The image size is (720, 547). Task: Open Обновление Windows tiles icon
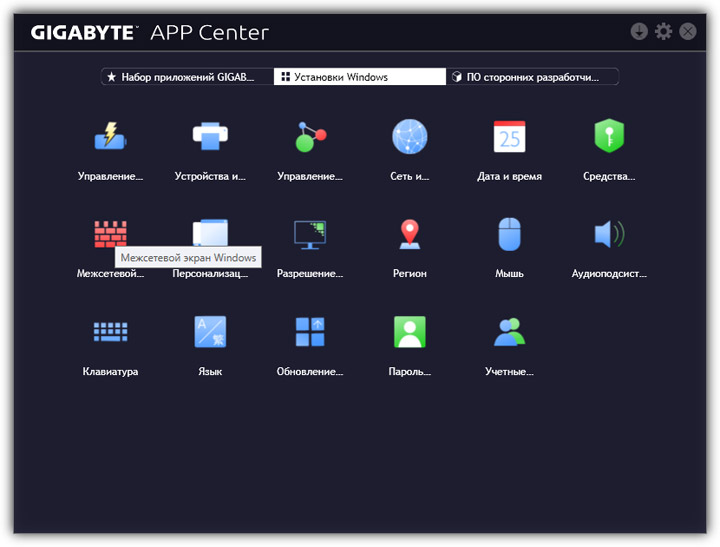pyautogui.click(x=310, y=332)
